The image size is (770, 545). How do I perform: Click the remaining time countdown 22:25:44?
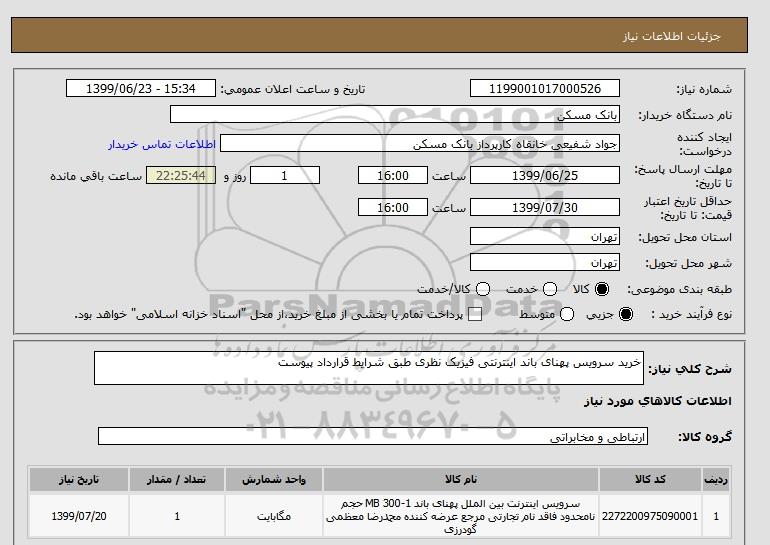(x=181, y=175)
